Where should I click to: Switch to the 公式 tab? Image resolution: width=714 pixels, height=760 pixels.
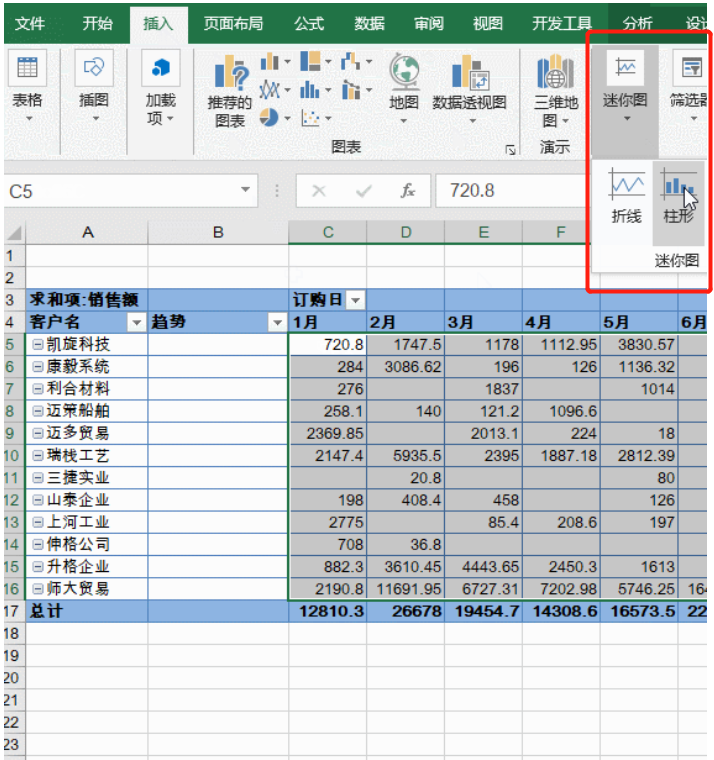point(309,23)
